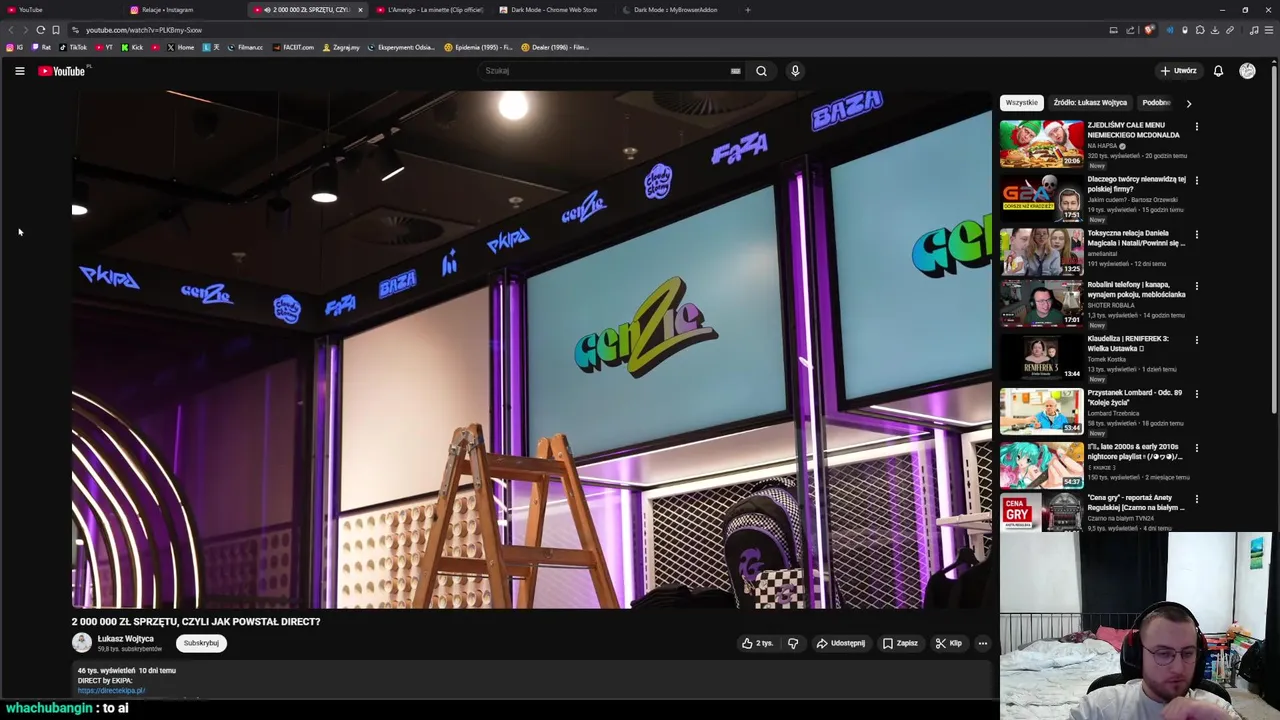Open the Dealer (1996) bookmark
This screenshot has width=1280, height=720.
click(x=555, y=47)
